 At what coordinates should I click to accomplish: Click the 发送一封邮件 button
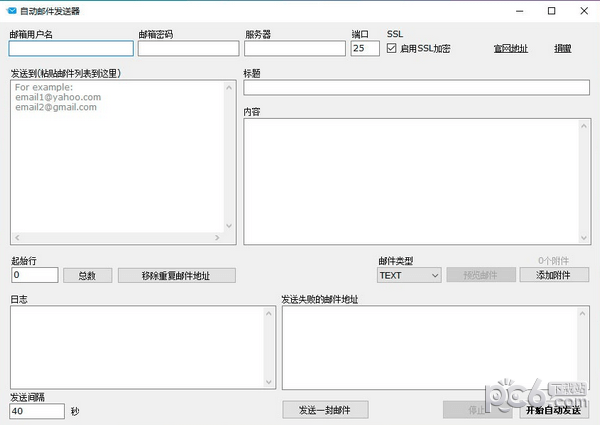tap(325, 410)
